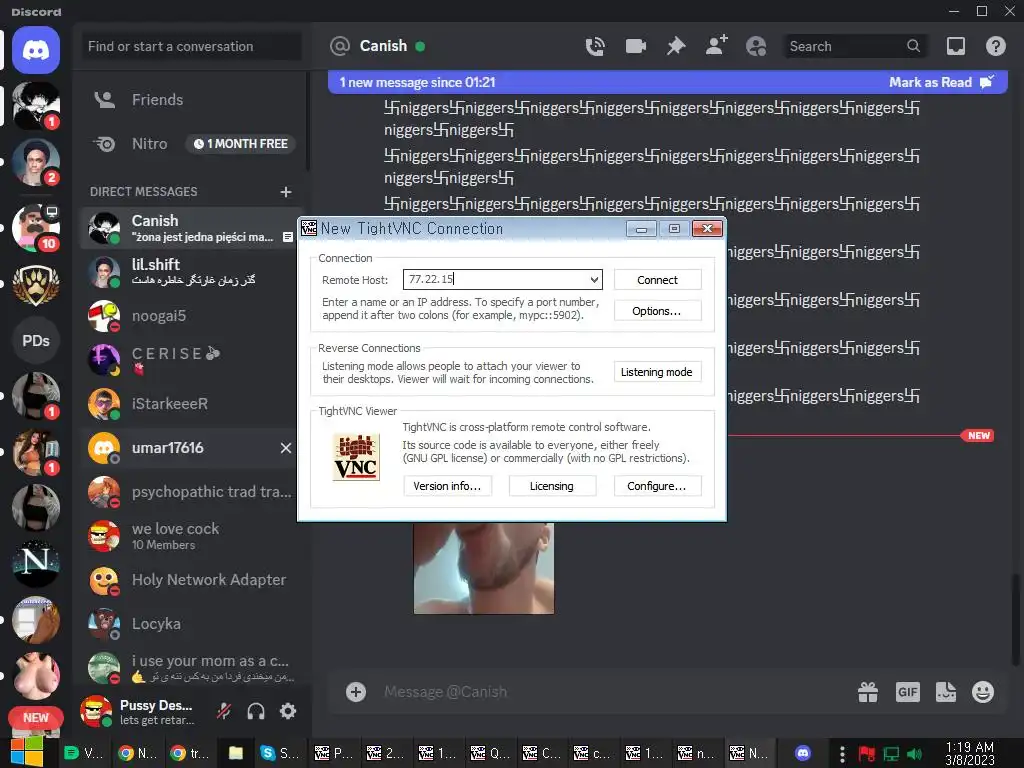
Task: Open the noogai5 conversation
Action: tap(189, 316)
